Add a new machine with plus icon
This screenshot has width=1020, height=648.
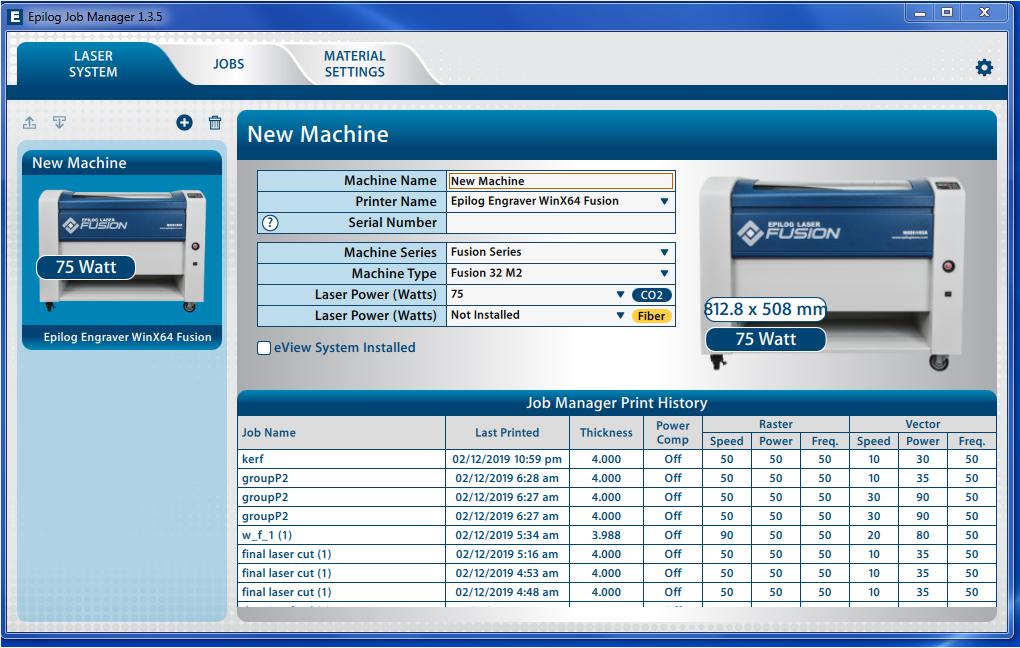[x=185, y=122]
